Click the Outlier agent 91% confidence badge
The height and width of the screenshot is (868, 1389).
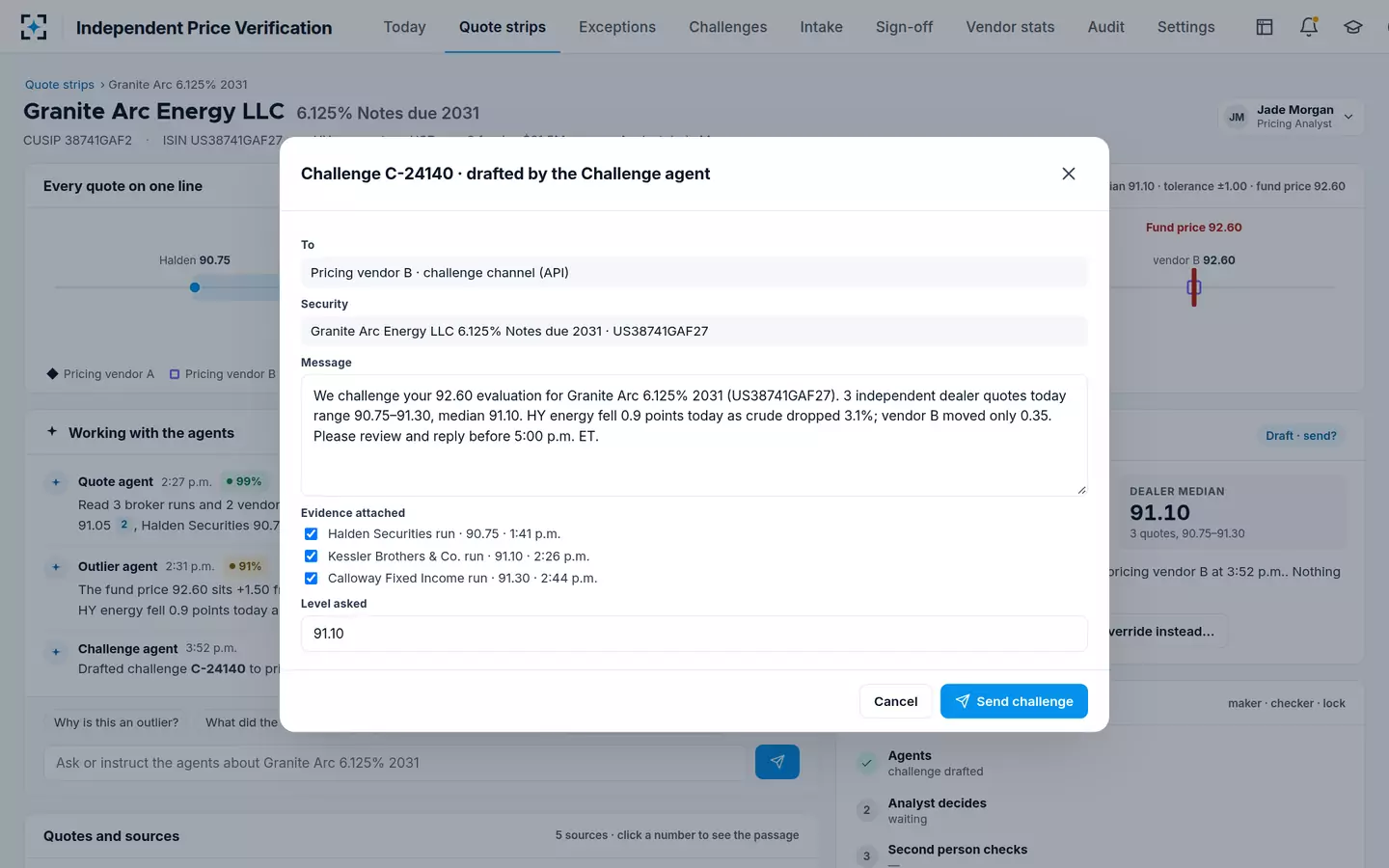pyautogui.click(x=245, y=566)
